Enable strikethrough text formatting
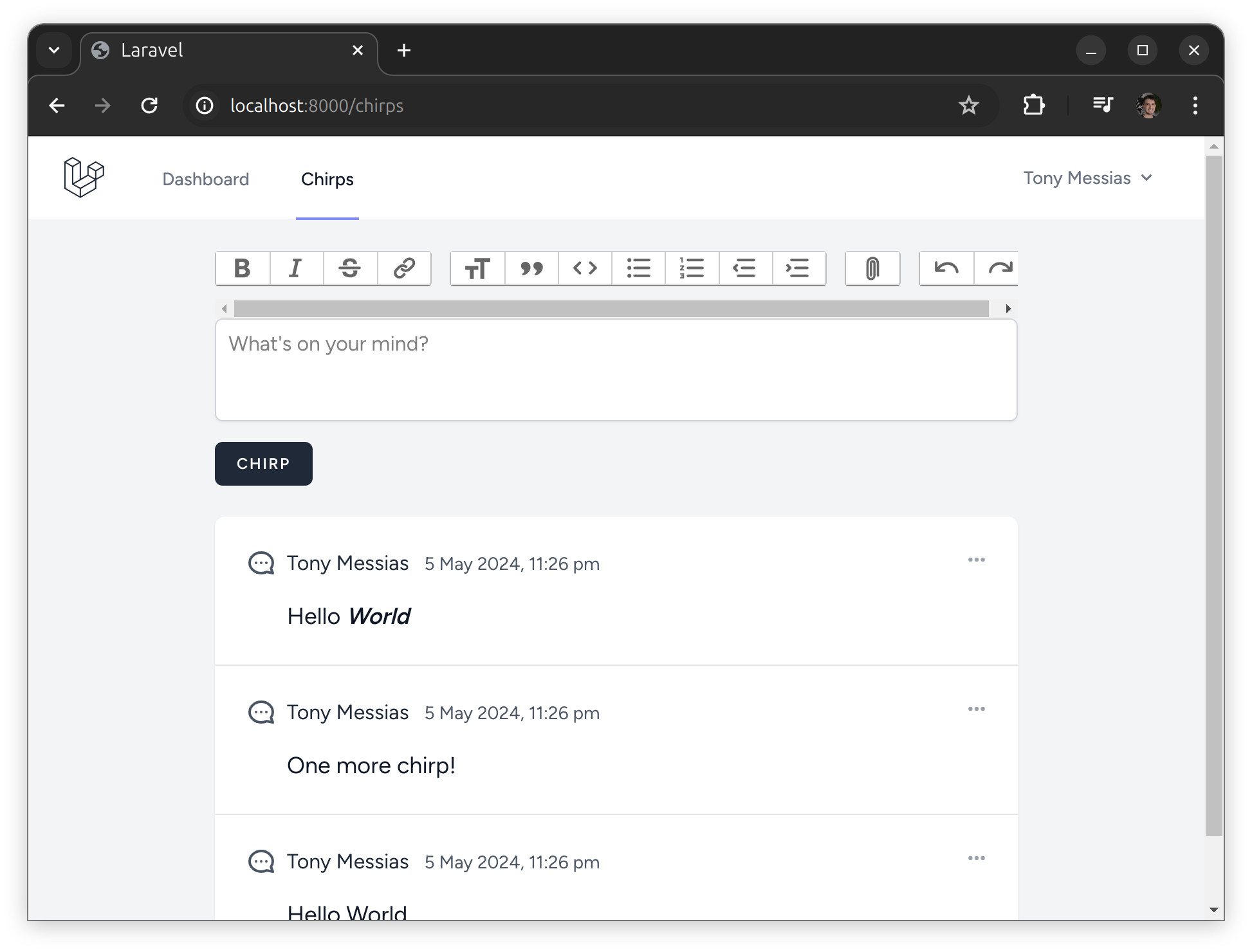Image resolution: width=1252 pixels, height=952 pixels. click(349, 267)
